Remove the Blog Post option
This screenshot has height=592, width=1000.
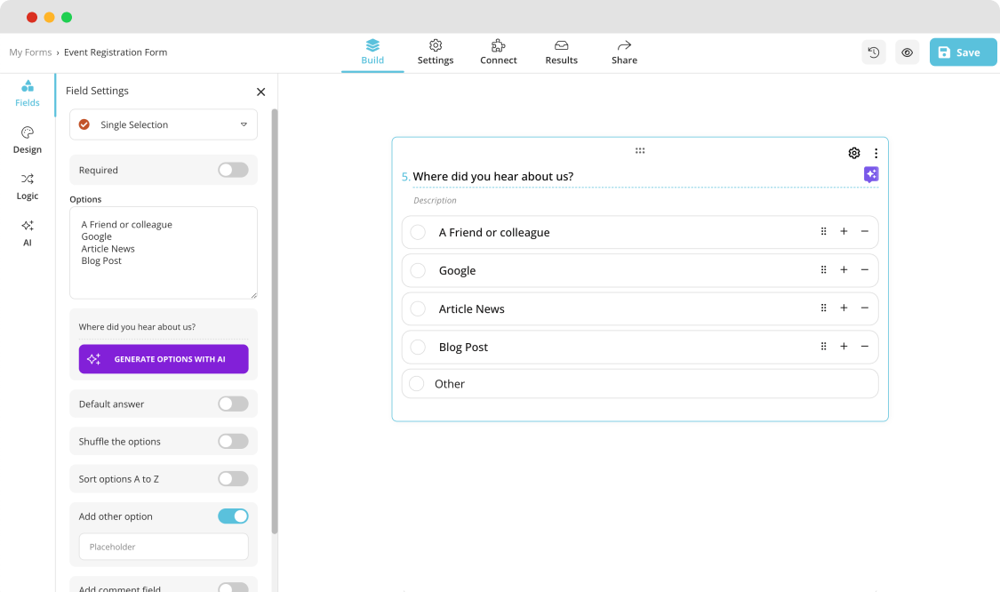tap(864, 347)
